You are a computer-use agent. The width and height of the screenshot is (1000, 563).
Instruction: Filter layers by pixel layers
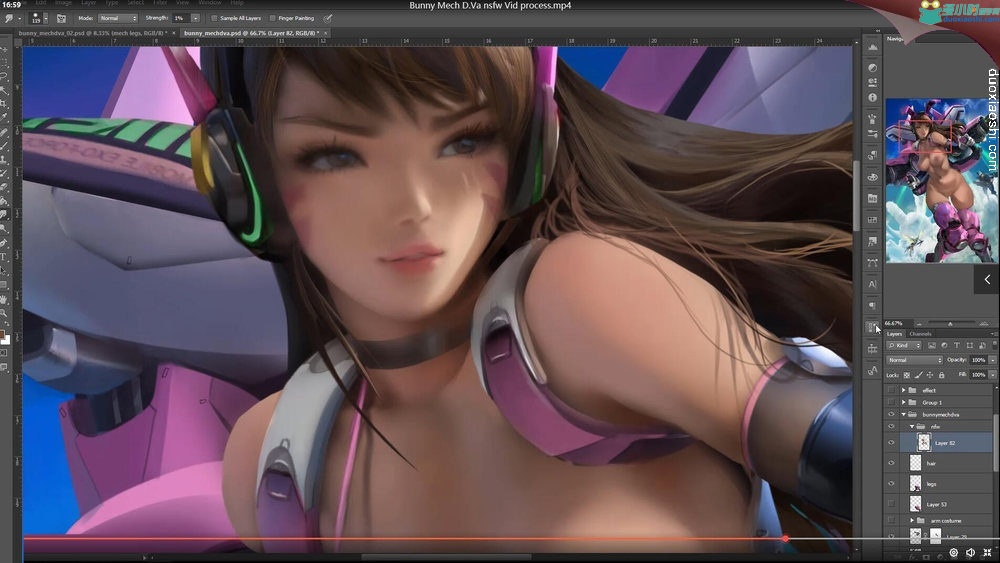click(932, 345)
